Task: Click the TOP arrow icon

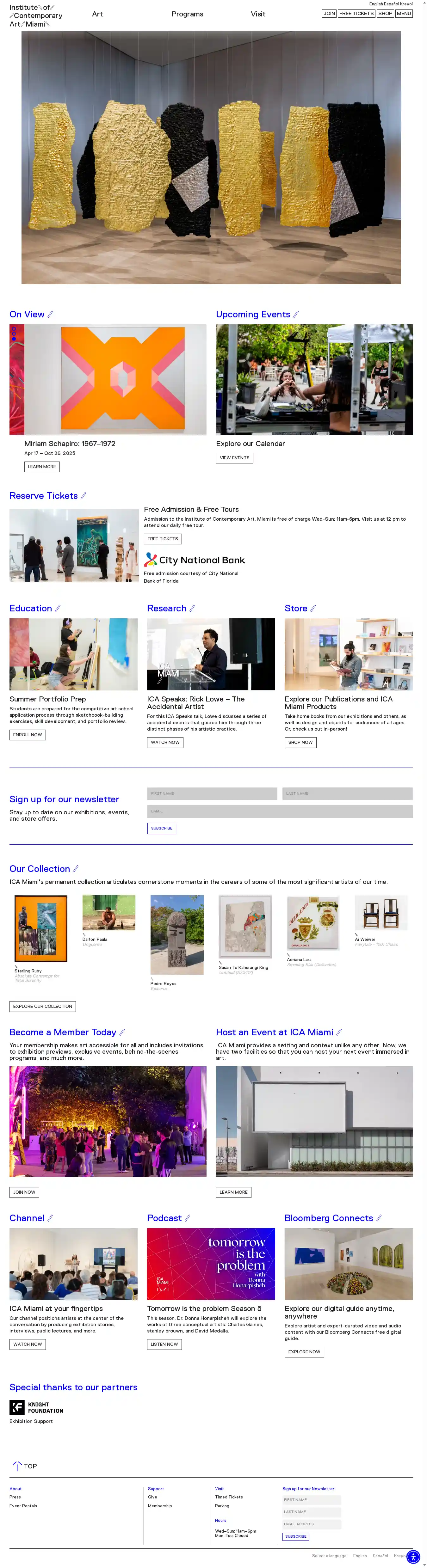Action: click(x=17, y=1466)
